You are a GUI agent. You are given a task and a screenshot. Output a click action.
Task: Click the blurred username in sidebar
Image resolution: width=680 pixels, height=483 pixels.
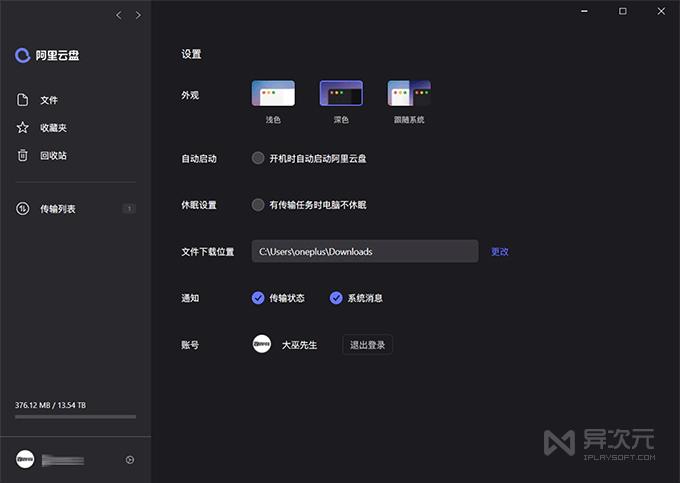click(63, 460)
